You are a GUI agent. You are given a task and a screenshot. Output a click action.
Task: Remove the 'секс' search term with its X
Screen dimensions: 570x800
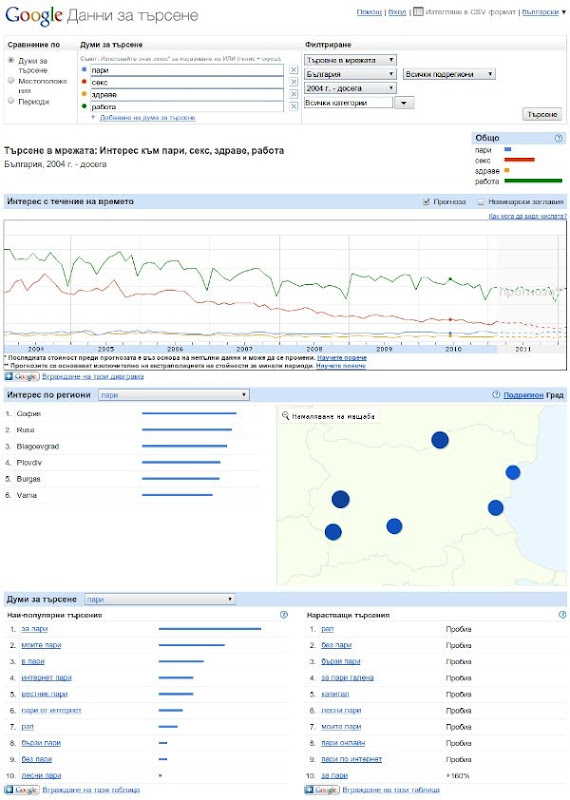click(293, 82)
